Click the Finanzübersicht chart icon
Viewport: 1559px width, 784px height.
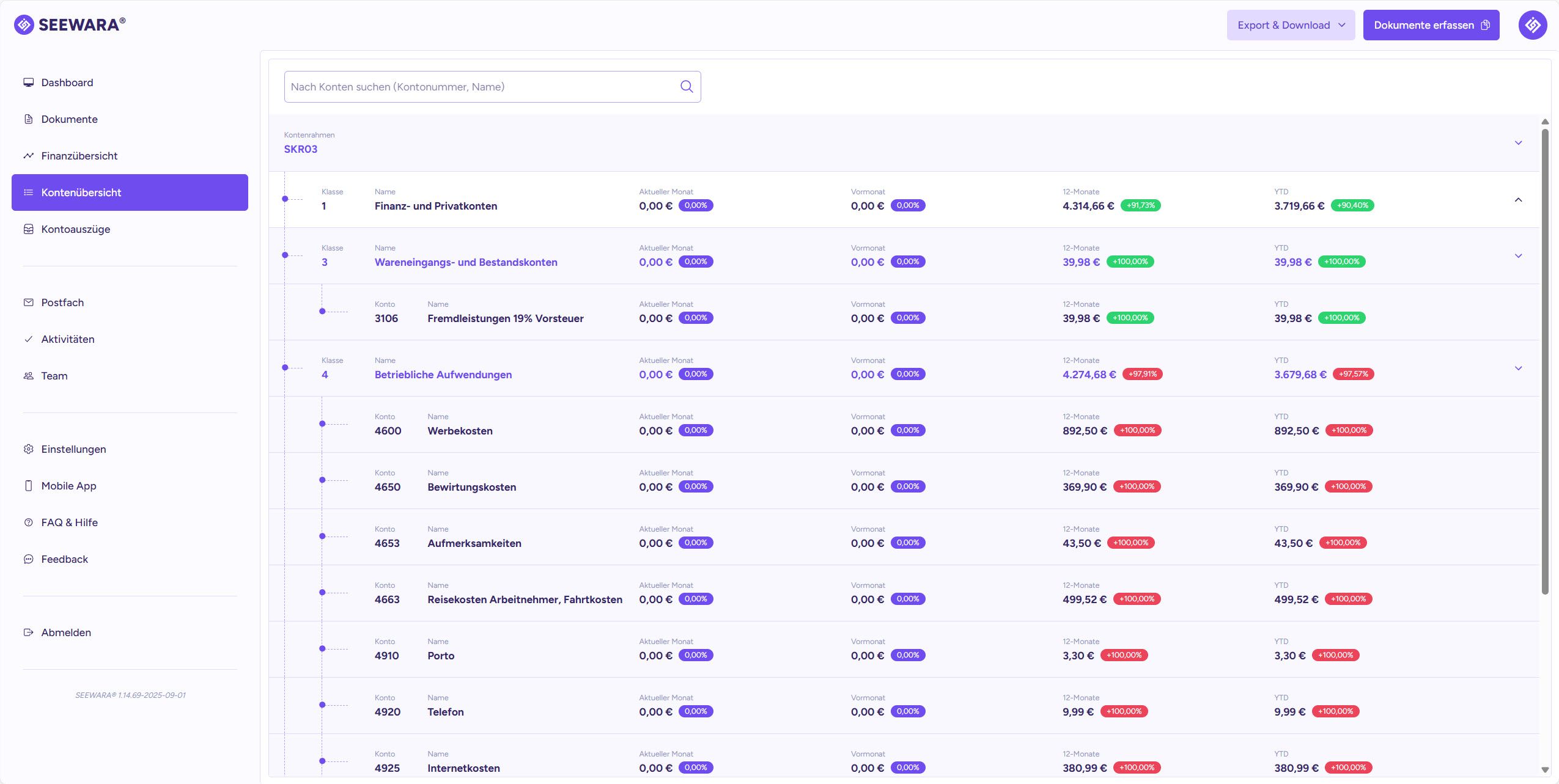(28, 156)
